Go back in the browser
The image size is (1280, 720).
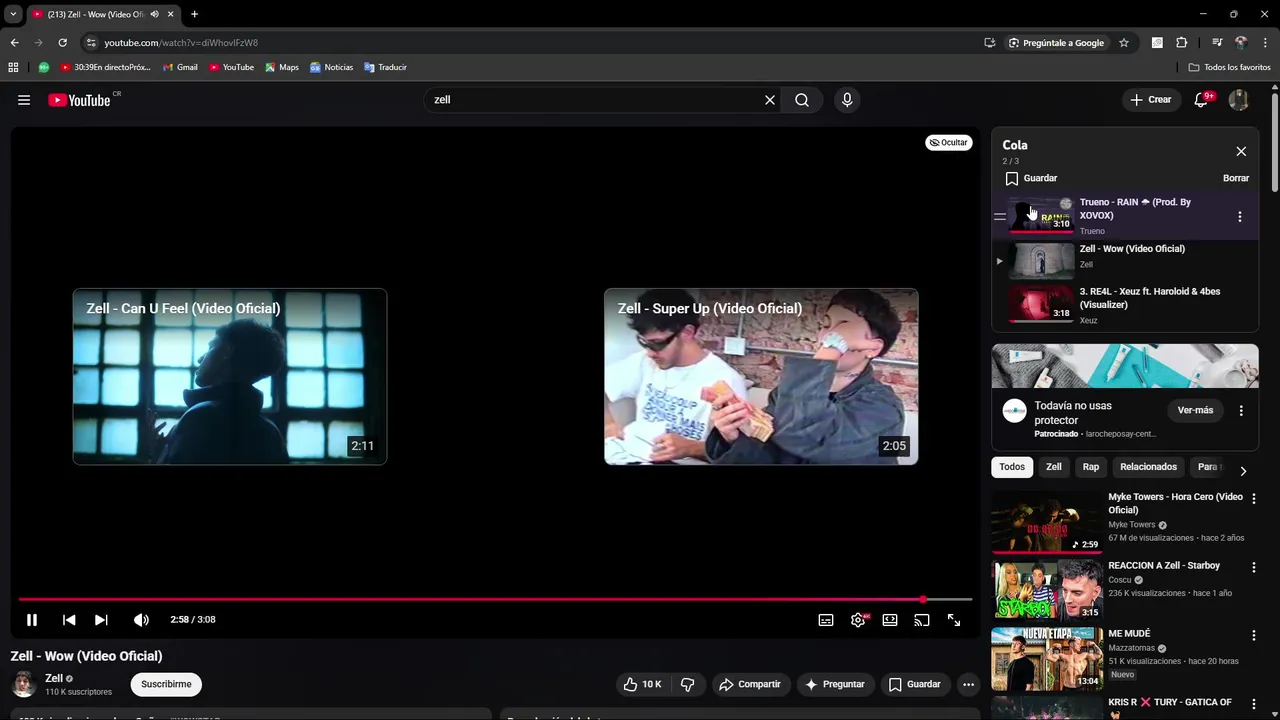point(14,43)
